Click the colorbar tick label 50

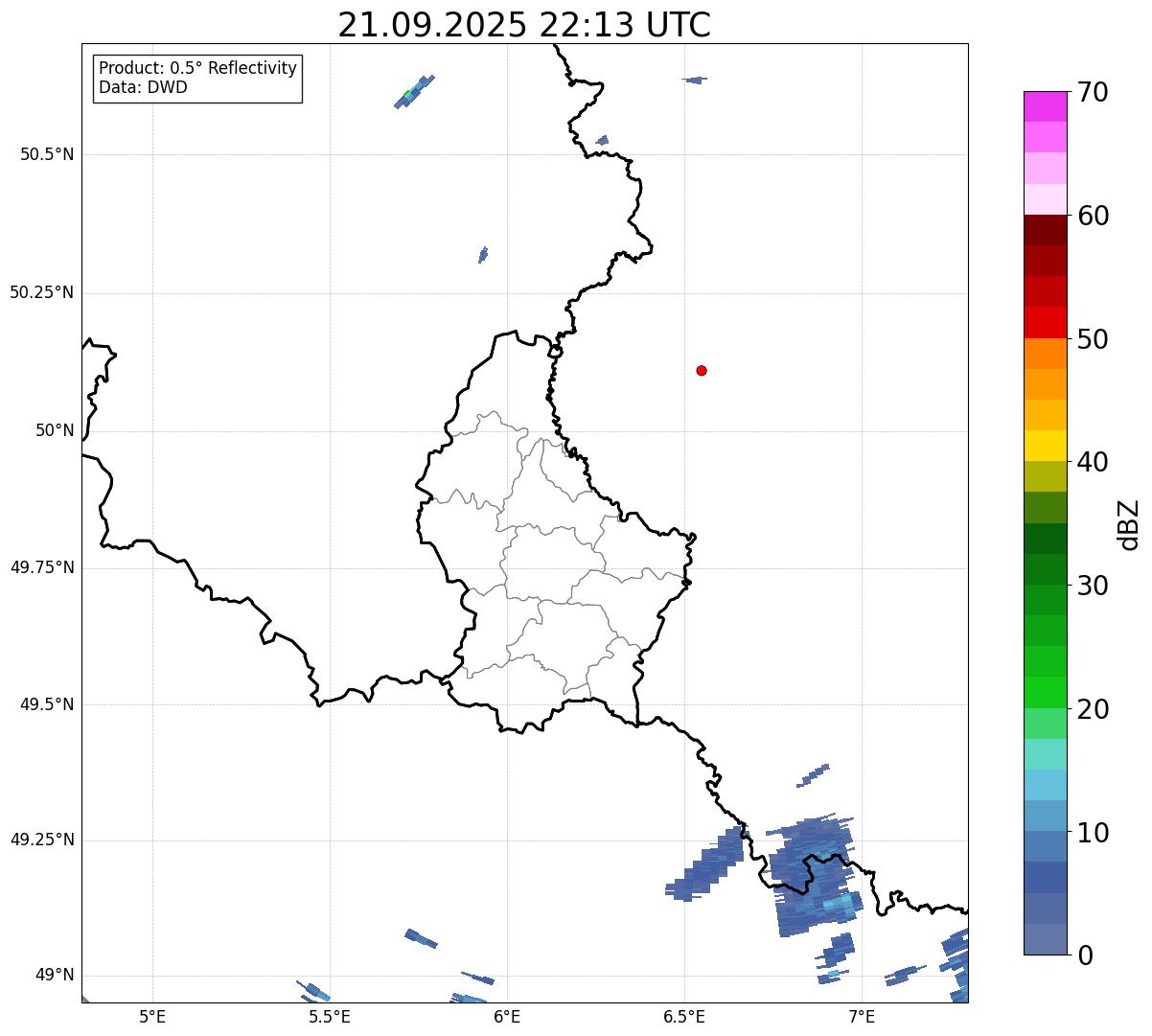(x=1093, y=339)
